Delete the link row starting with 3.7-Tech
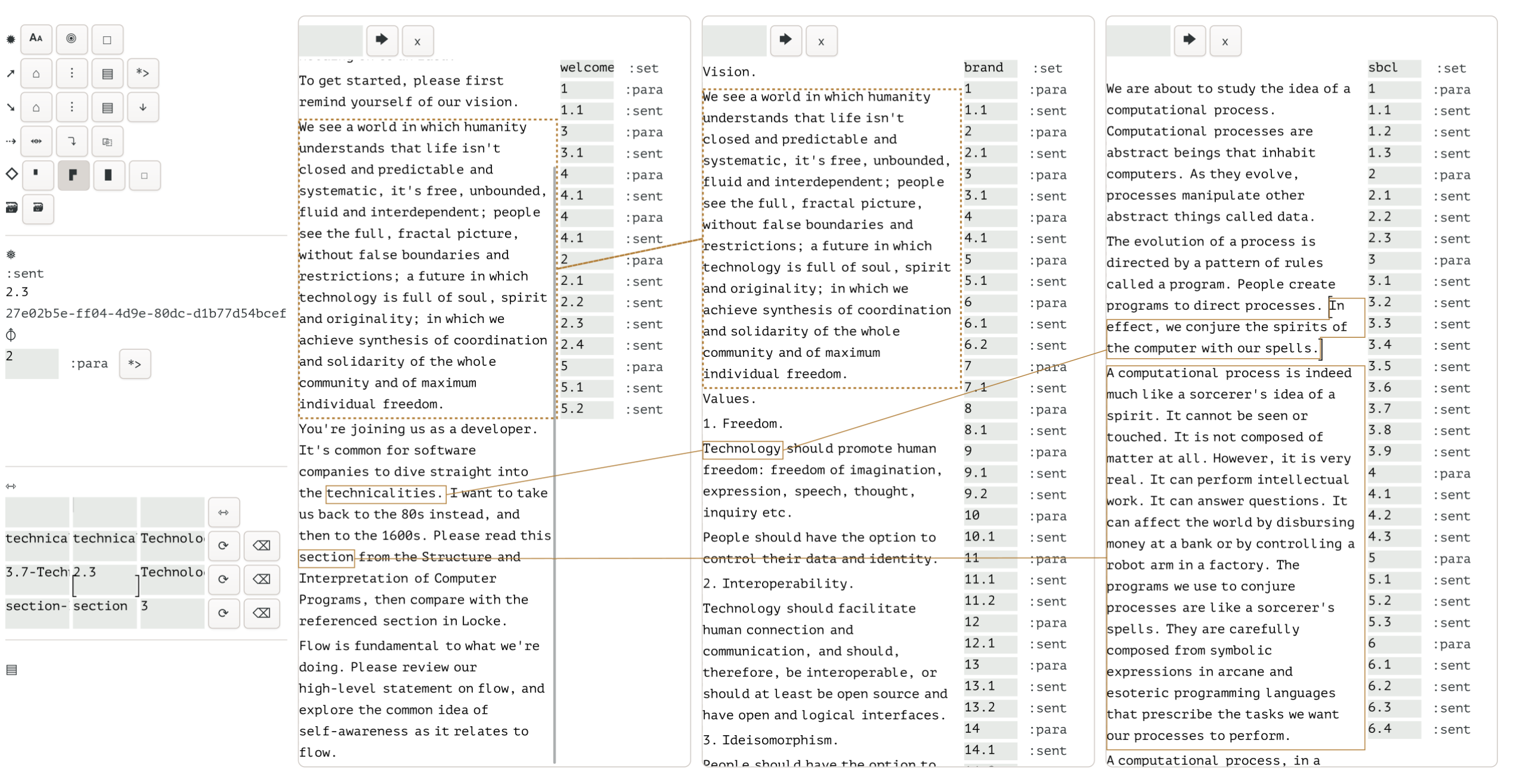 [261, 581]
